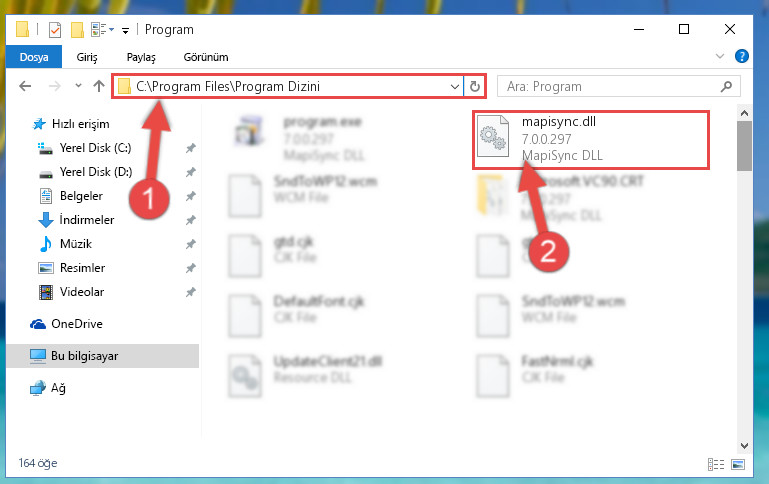Viewport: 769px width, 484px height.
Task: Click the Back navigation arrow
Action: (25, 86)
